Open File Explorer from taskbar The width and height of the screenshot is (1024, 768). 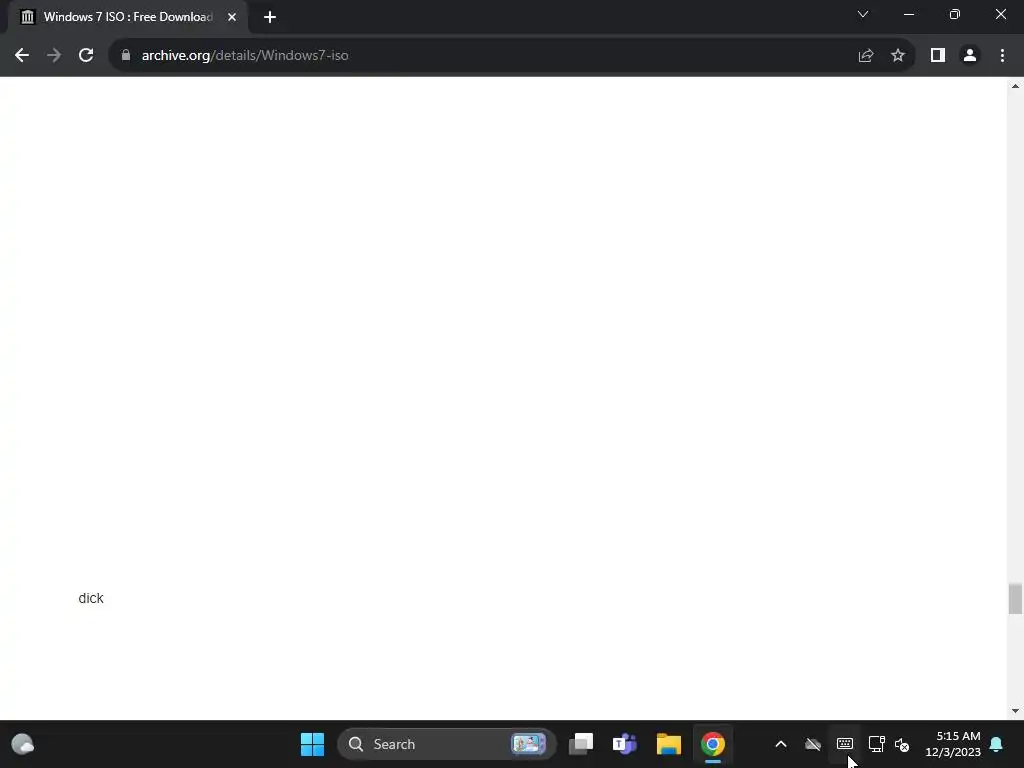tap(669, 744)
